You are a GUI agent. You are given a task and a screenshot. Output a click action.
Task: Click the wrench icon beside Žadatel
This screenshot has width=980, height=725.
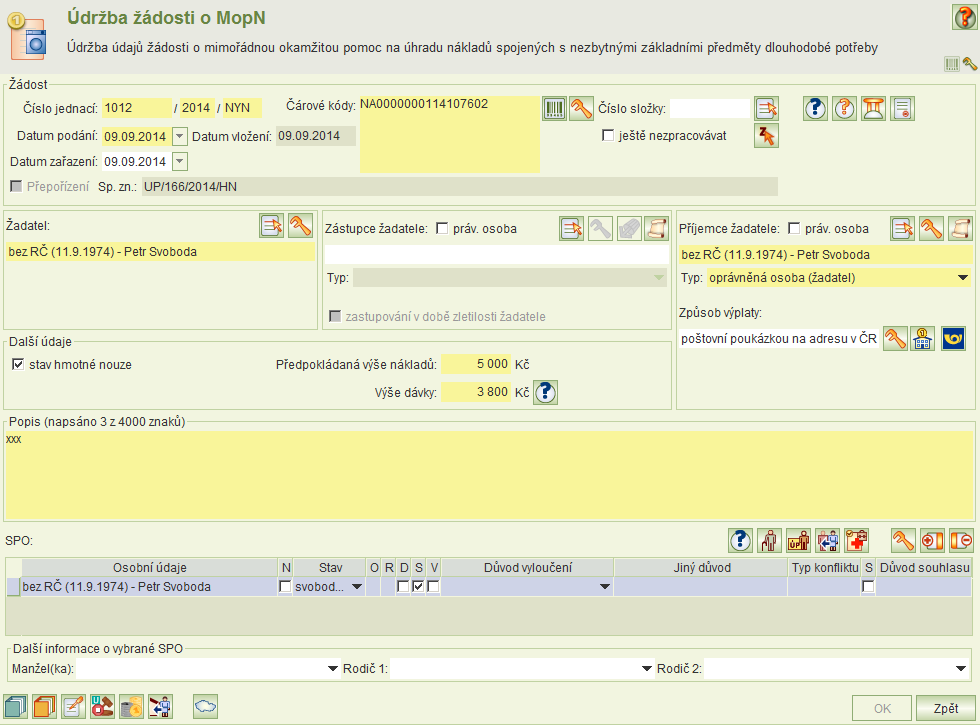click(x=300, y=226)
